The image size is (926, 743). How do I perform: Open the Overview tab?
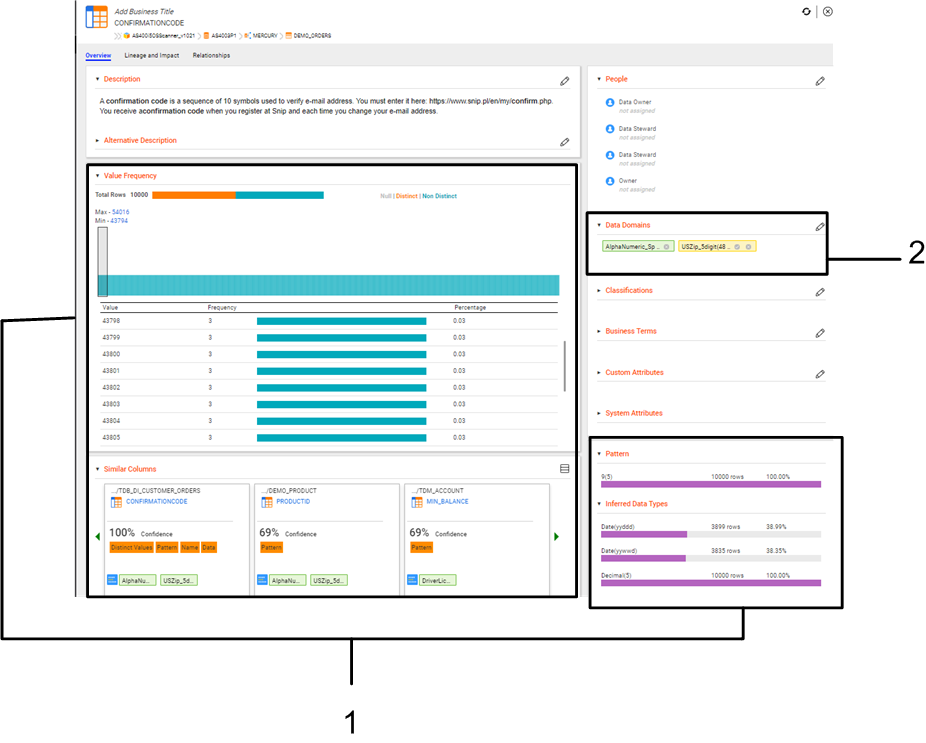98,56
